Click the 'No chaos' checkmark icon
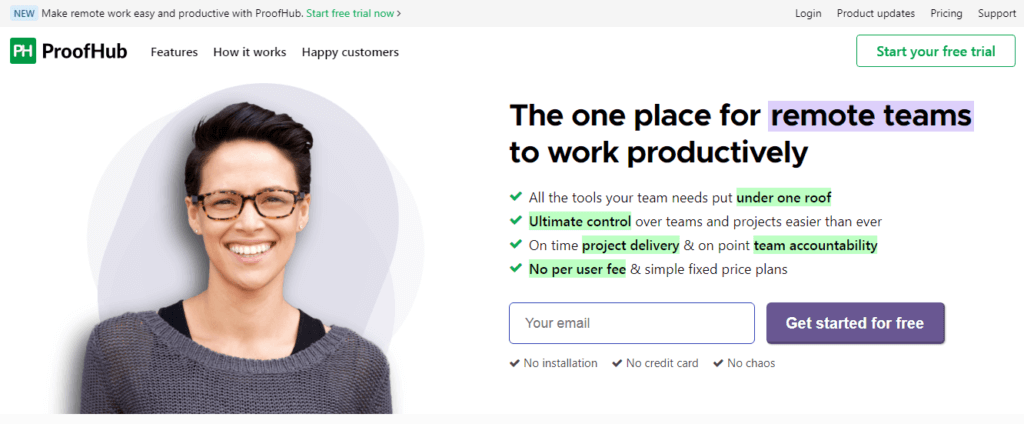The image size is (1024, 424). pos(718,363)
